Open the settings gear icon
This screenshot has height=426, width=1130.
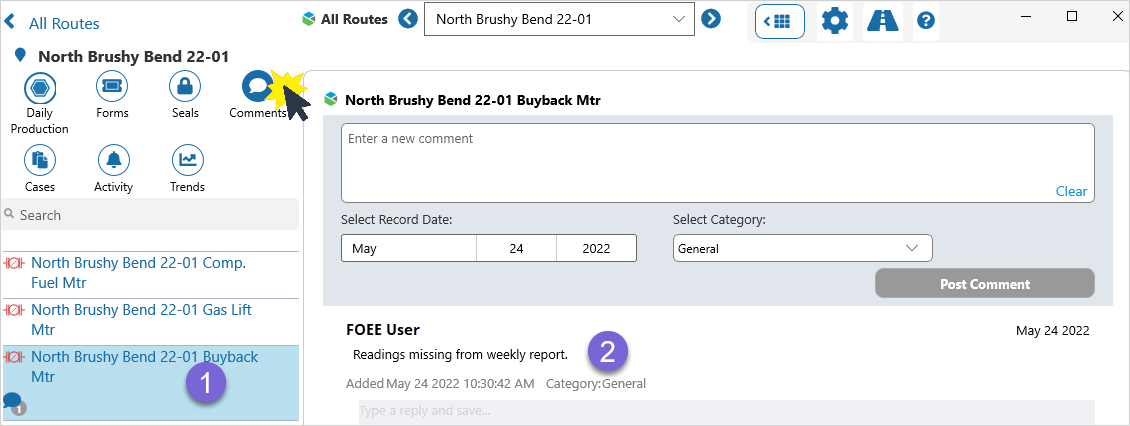click(x=834, y=20)
